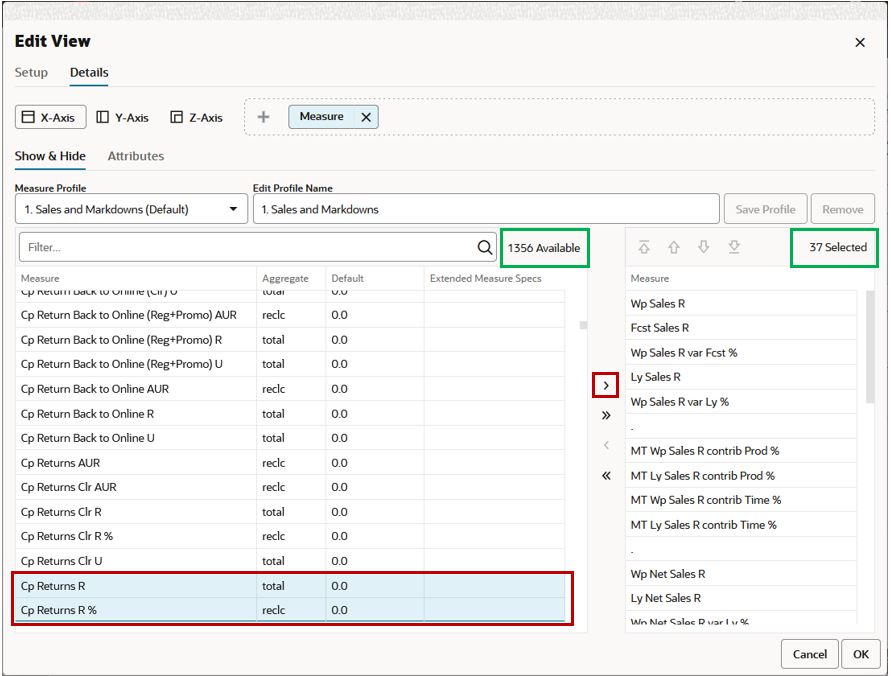Viewport: 891px width, 676px height.
Task: Click the 'reclc' aggregate cell for Cp Returns AUR
Action: click(x=291, y=463)
